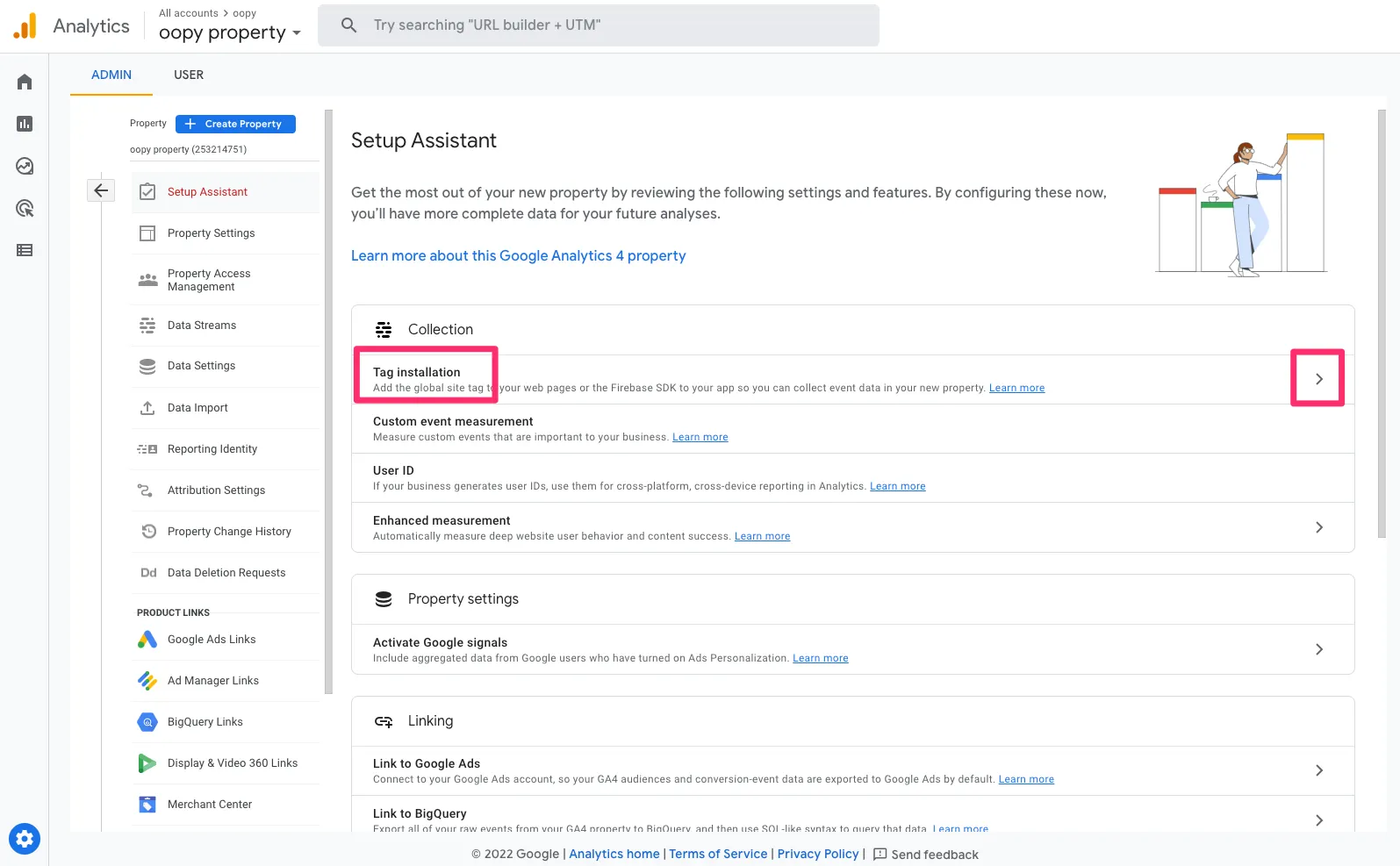1400x866 pixels.
Task: Open BigQuery Links under Product Links
Action: pos(205,722)
